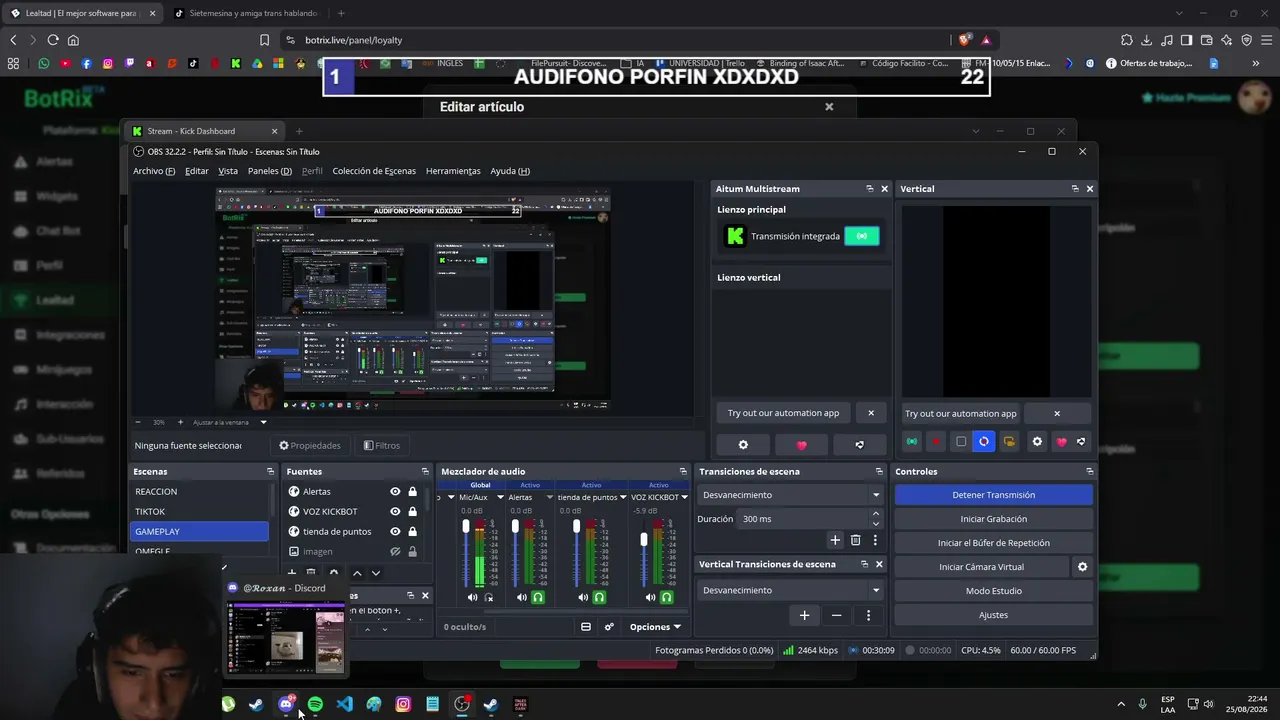
Task: Add a scene transition with the plus icon
Action: [835, 540]
